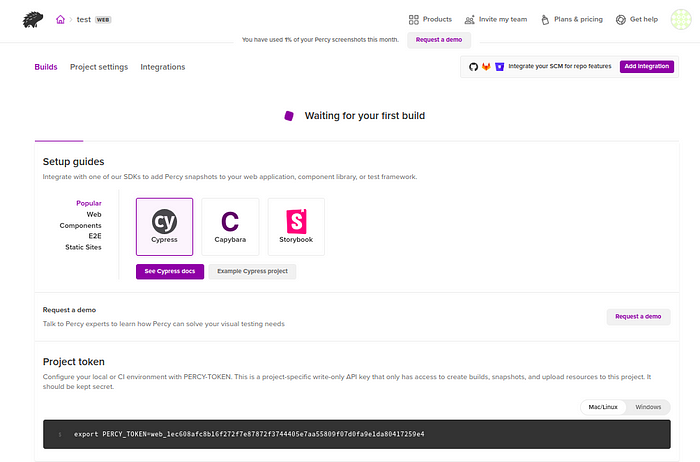This screenshot has width=700, height=462.
Task: Click the Bitbucket logo icon
Action: [500, 67]
